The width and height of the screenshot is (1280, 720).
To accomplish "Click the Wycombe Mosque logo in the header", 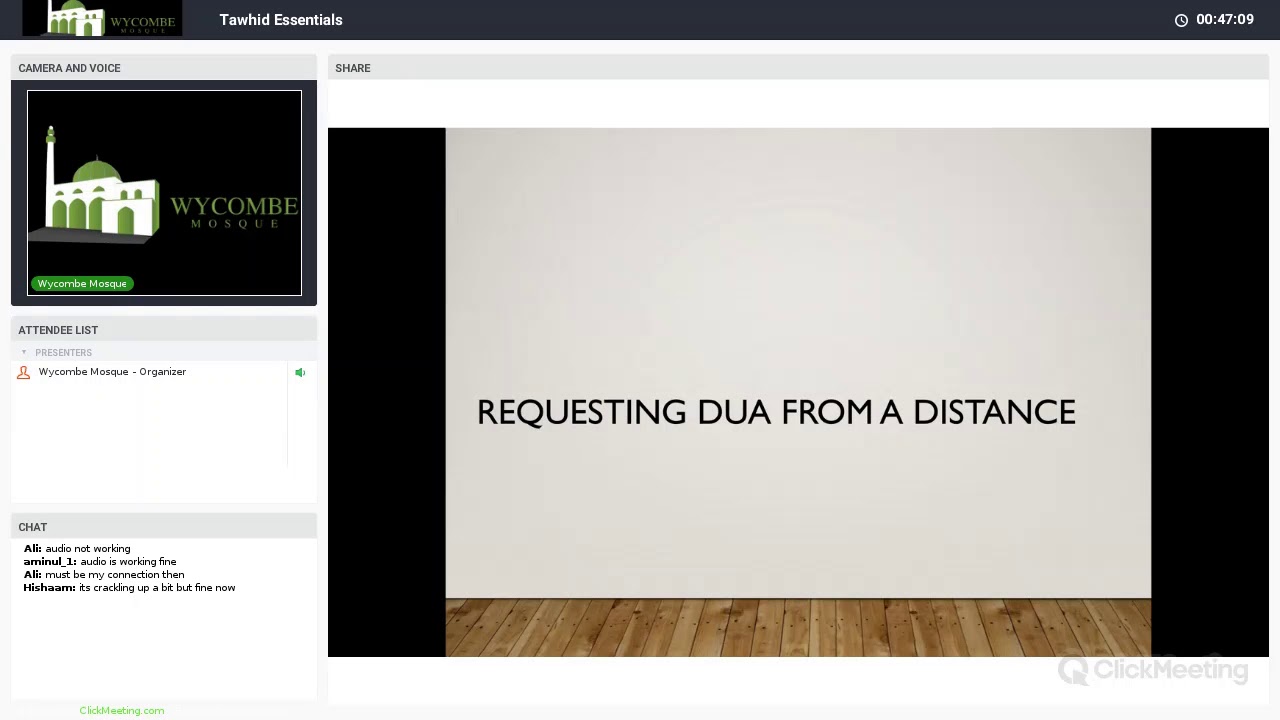I will click(x=102, y=18).
